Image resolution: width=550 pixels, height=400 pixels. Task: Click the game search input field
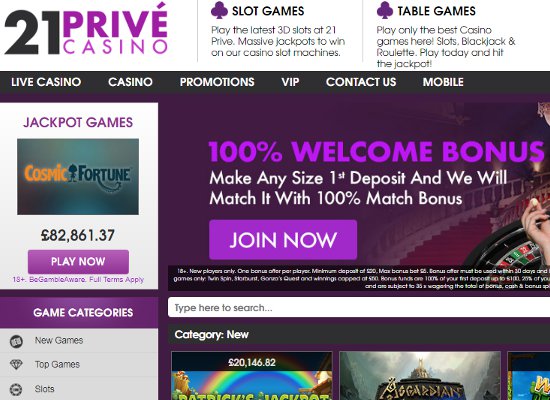pos(359,308)
